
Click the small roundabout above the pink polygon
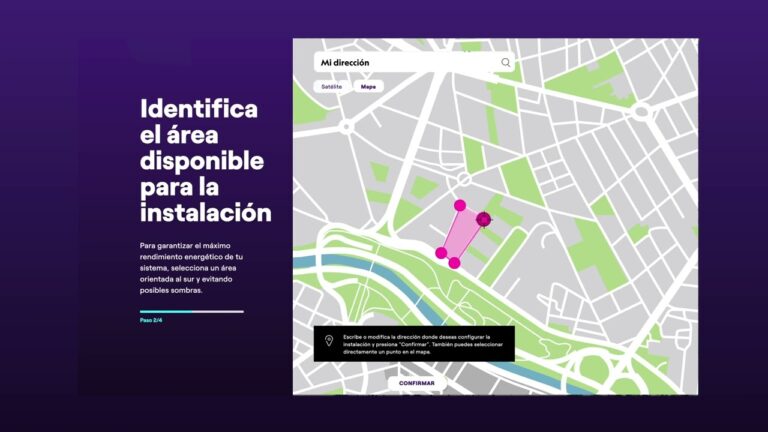[x=461, y=179]
